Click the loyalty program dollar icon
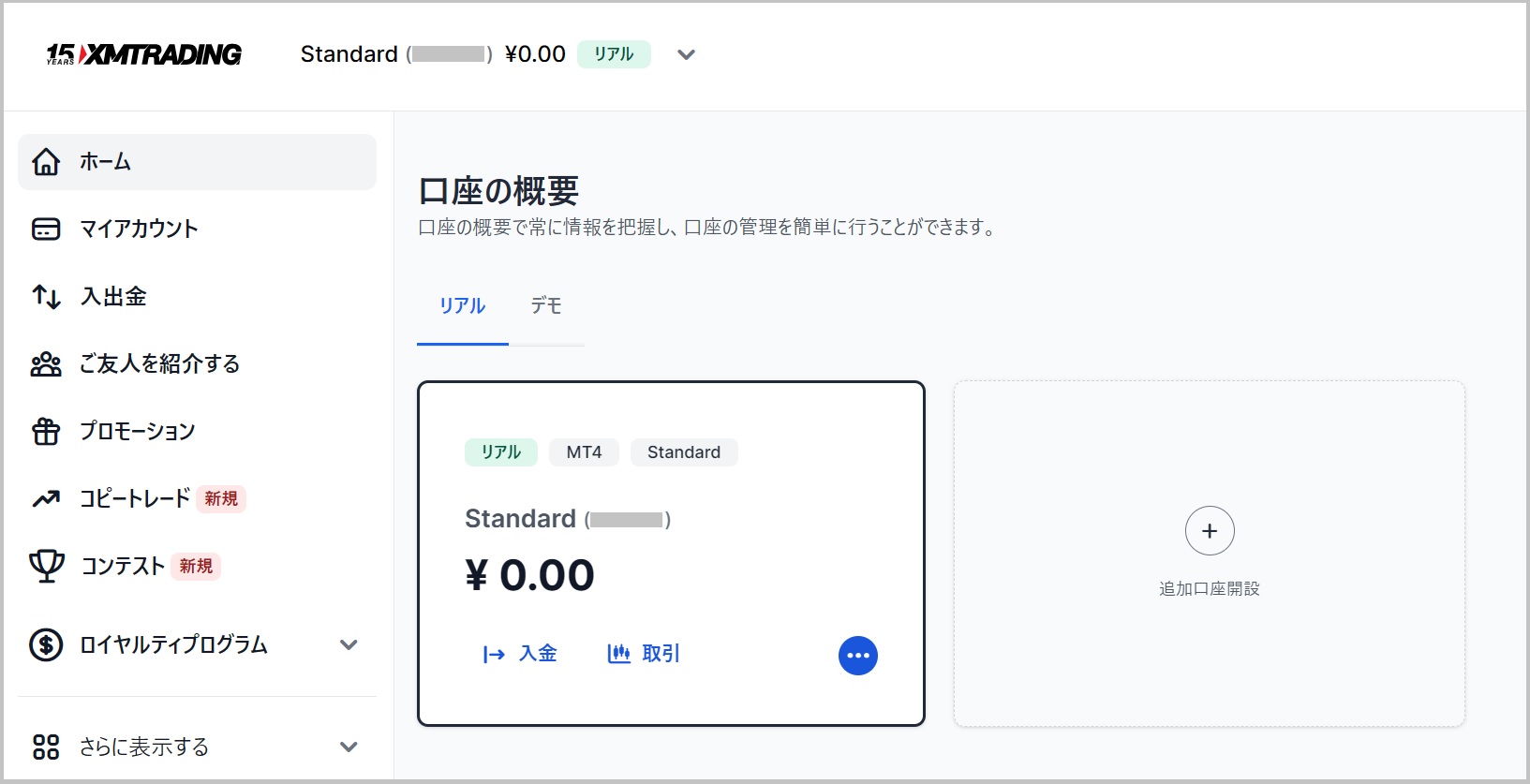Screen dimensions: 1530x784 pyautogui.click(x=46, y=644)
